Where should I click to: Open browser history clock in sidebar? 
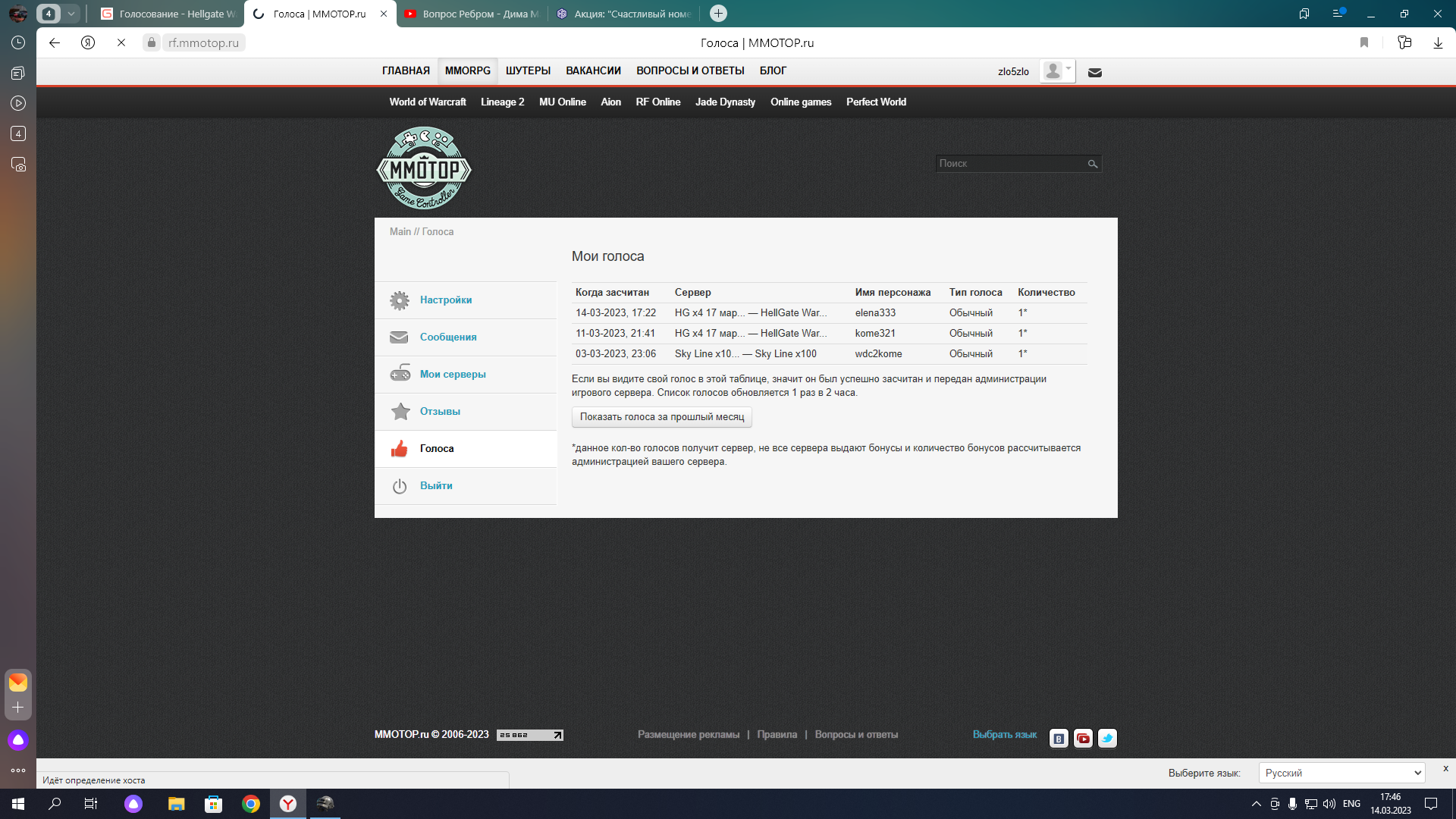pos(18,42)
